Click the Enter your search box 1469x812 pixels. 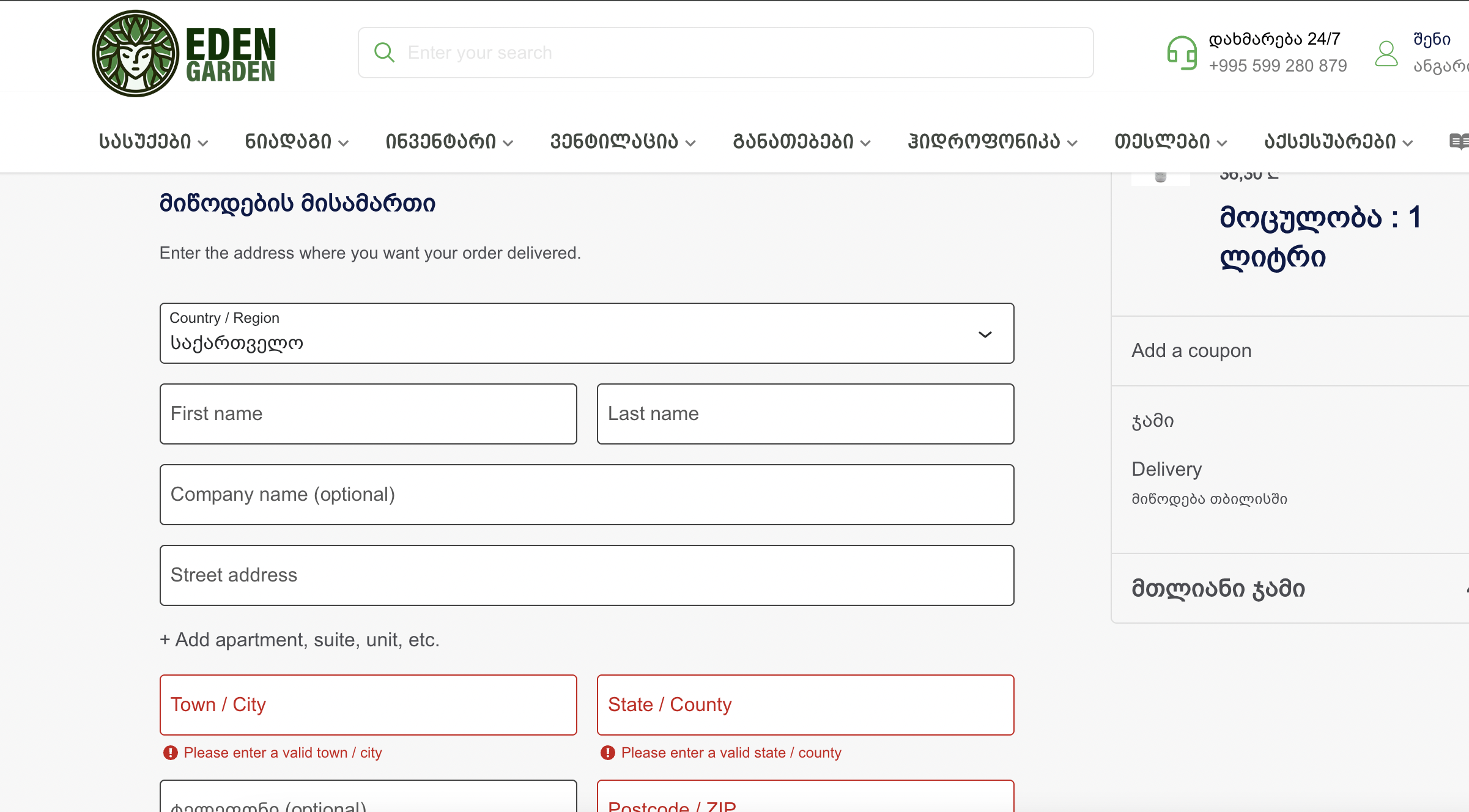(734, 53)
